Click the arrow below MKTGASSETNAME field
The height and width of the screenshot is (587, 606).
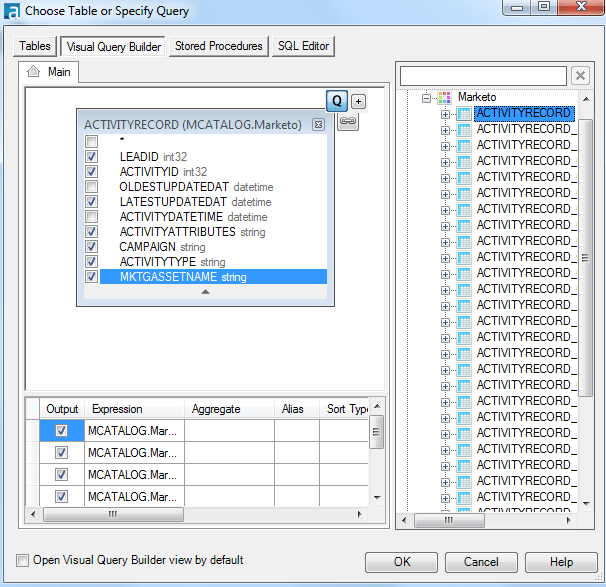click(205, 292)
